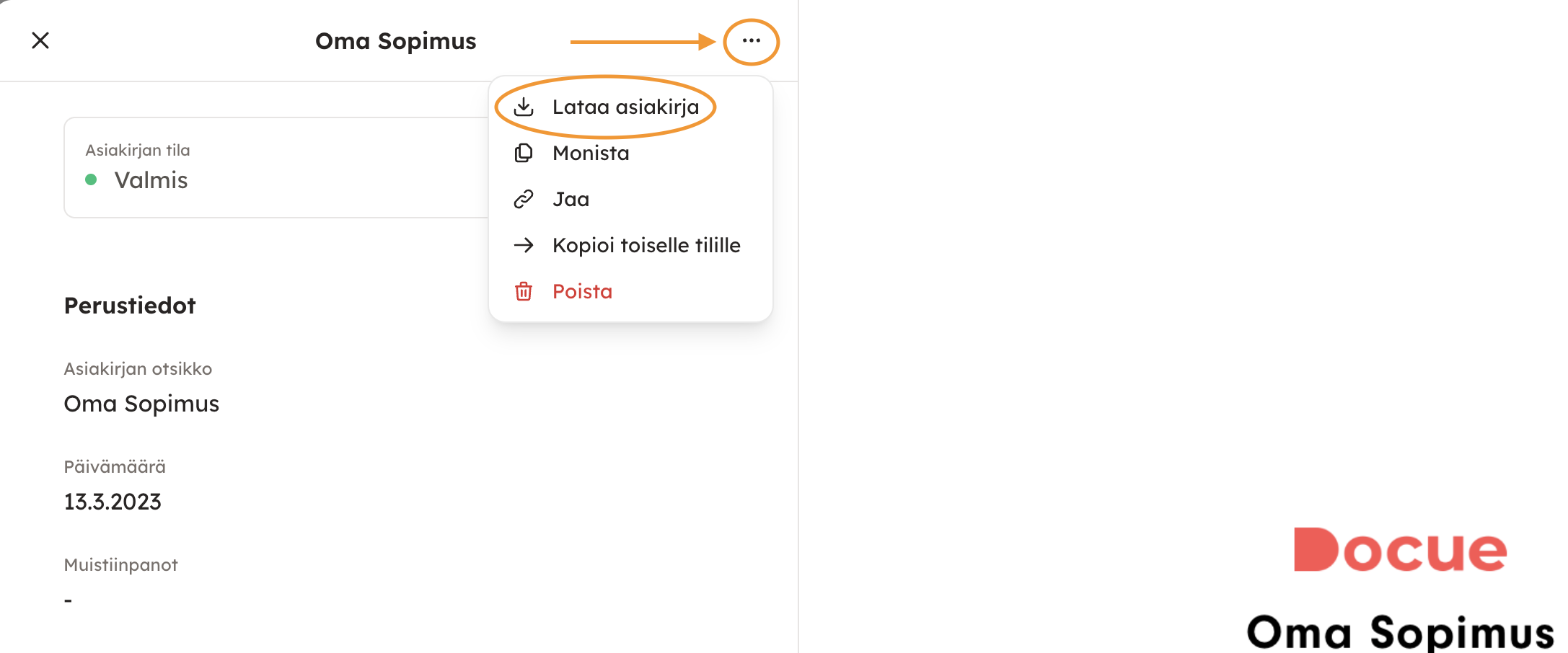Click the red trash can icon
The height and width of the screenshot is (653, 1568).
pyautogui.click(x=524, y=291)
